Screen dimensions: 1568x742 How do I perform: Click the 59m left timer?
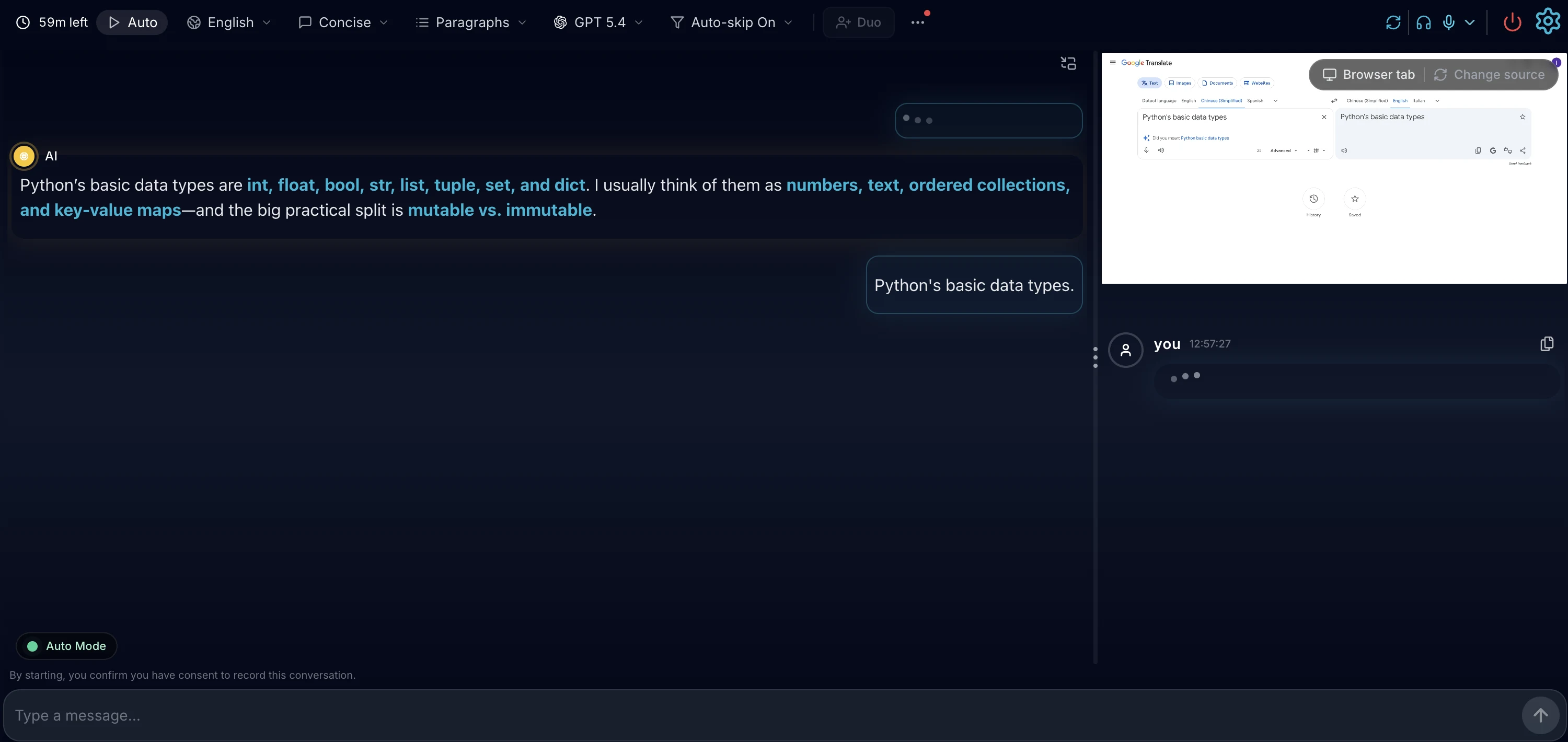coord(52,22)
